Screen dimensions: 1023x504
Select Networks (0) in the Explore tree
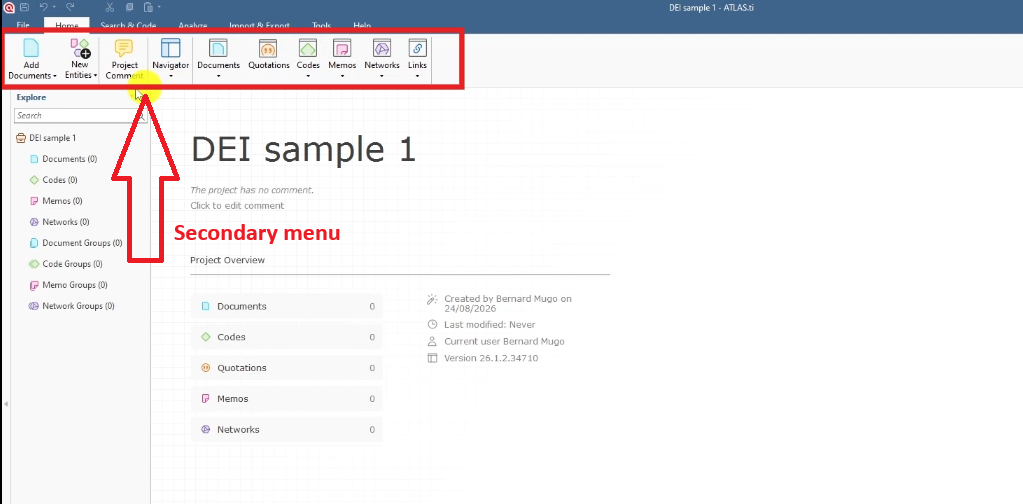[x=59, y=222]
